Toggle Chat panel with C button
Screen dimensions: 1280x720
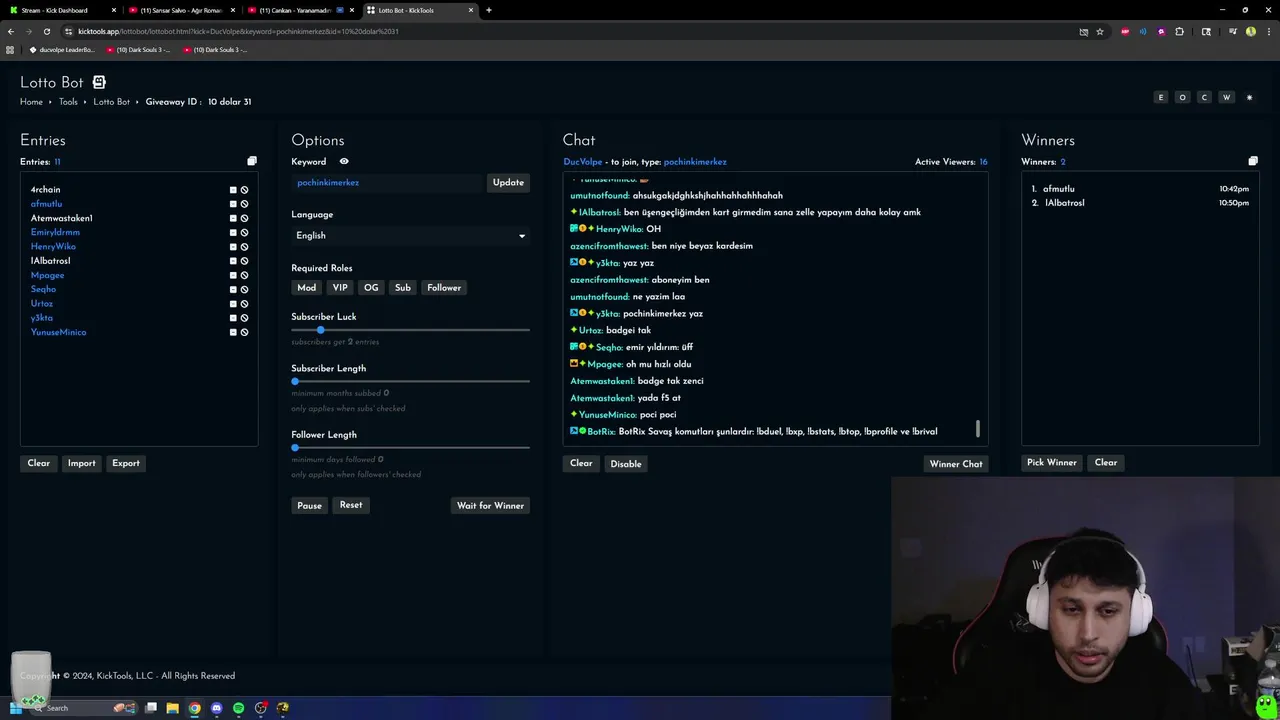click(1204, 97)
